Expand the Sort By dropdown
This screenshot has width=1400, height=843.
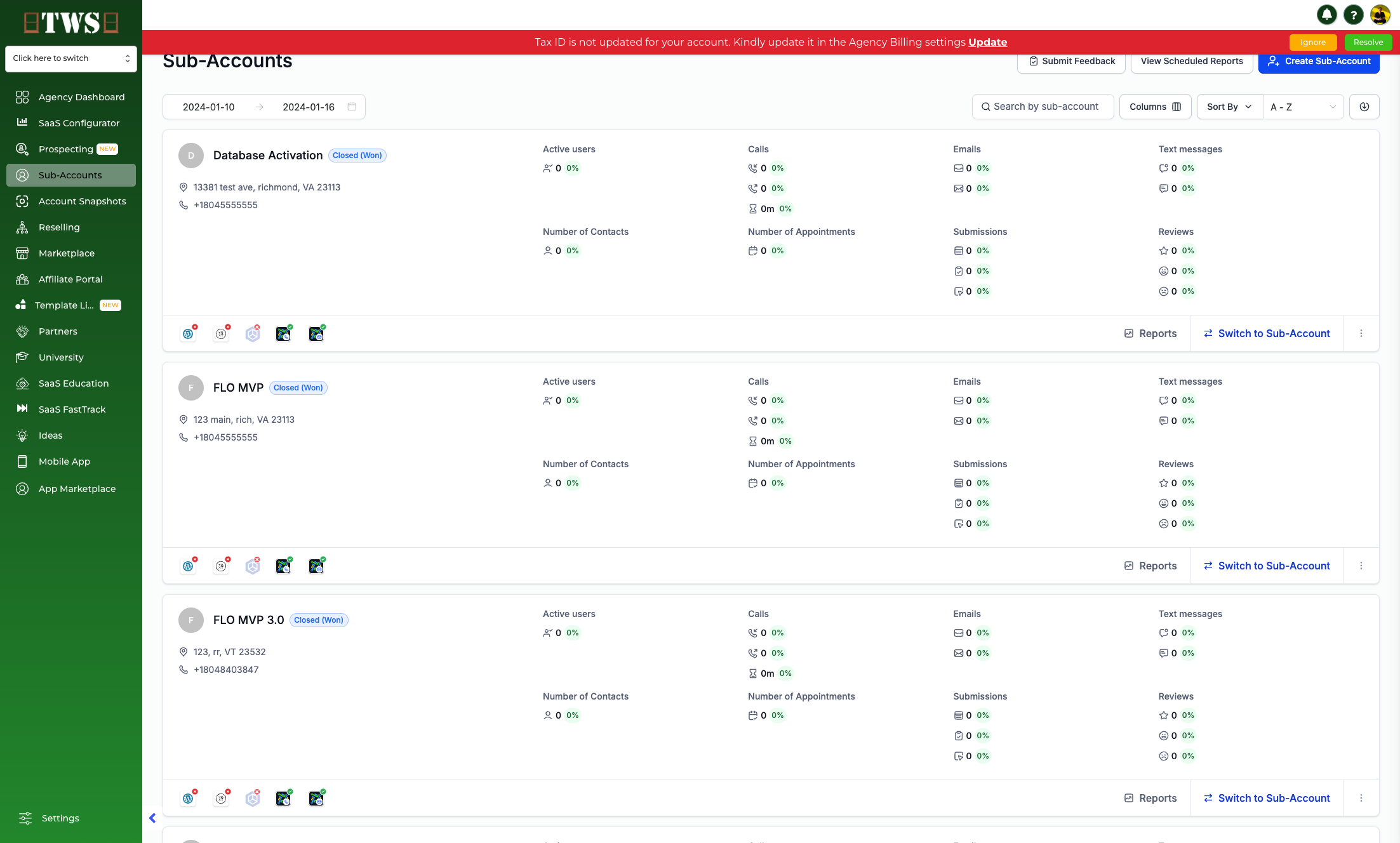pyautogui.click(x=1229, y=107)
